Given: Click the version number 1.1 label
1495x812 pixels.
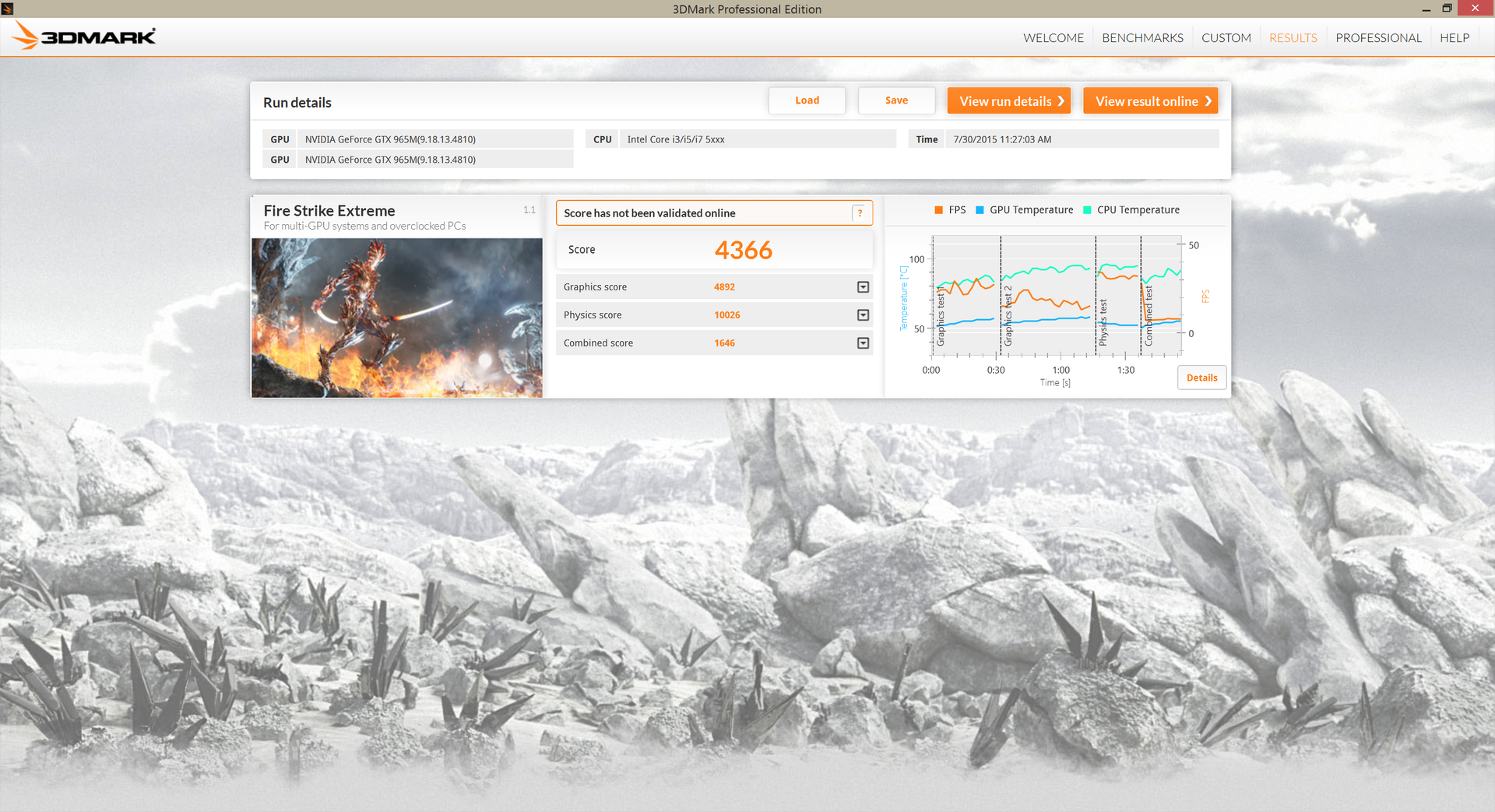Looking at the screenshot, I should pyautogui.click(x=529, y=210).
